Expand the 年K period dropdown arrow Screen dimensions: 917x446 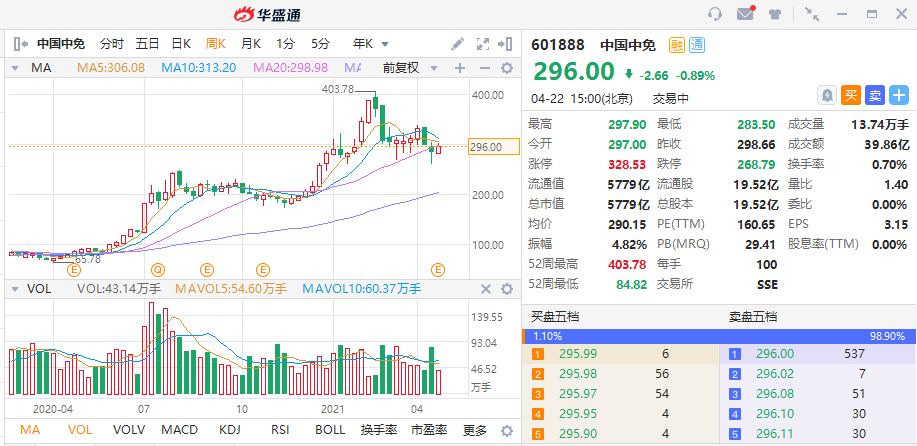(385, 44)
